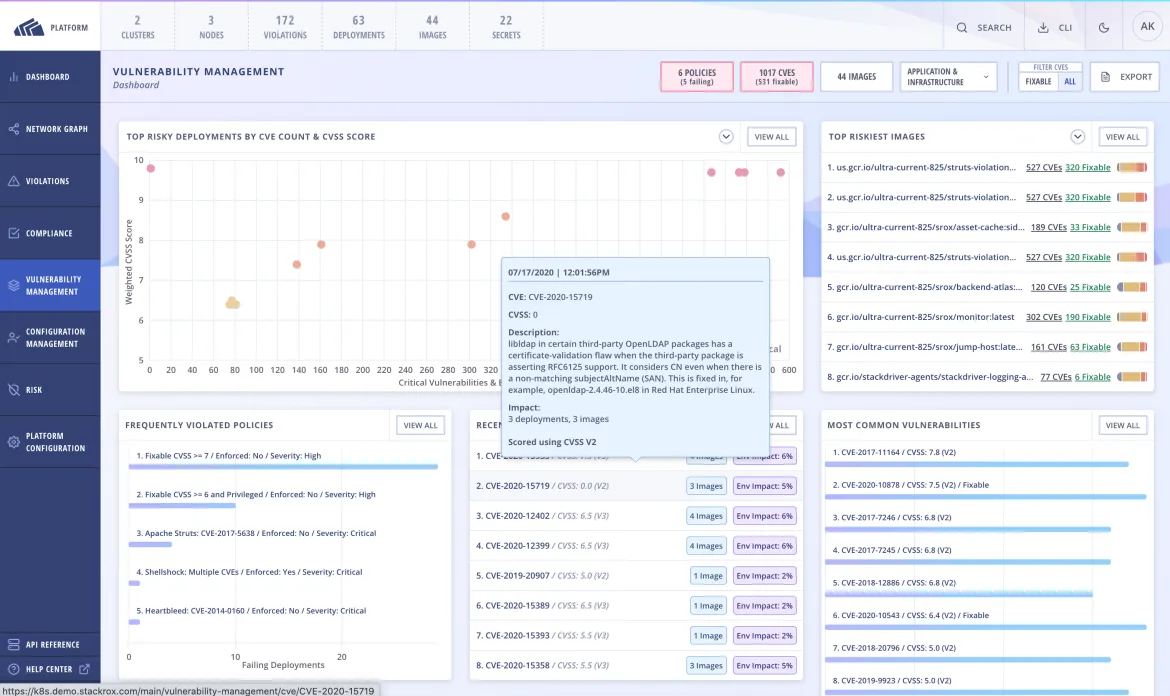Switch CVE filter to ALL

click(1071, 80)
